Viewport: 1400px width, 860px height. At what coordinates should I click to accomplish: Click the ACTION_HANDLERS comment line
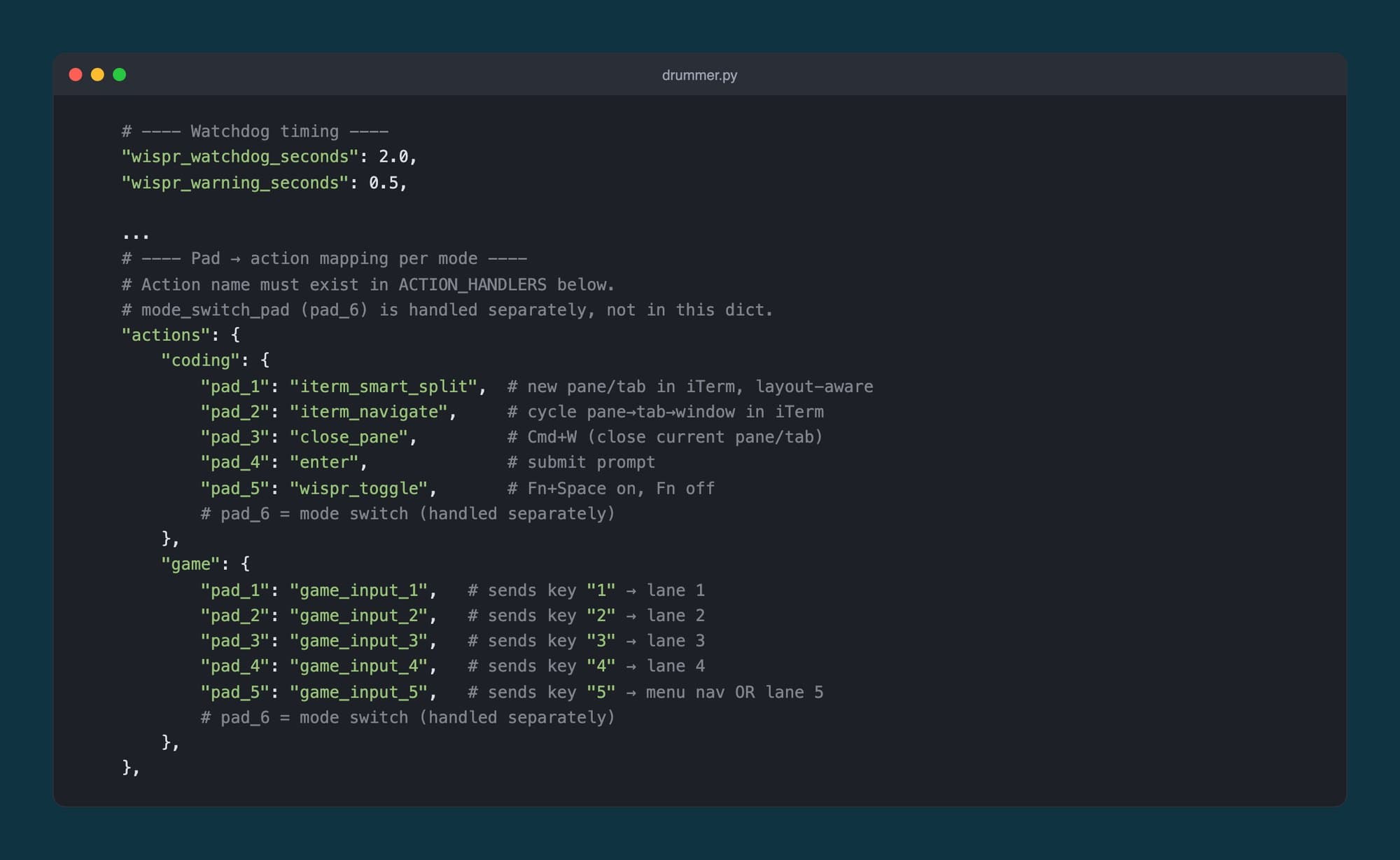tap(368, 284)
